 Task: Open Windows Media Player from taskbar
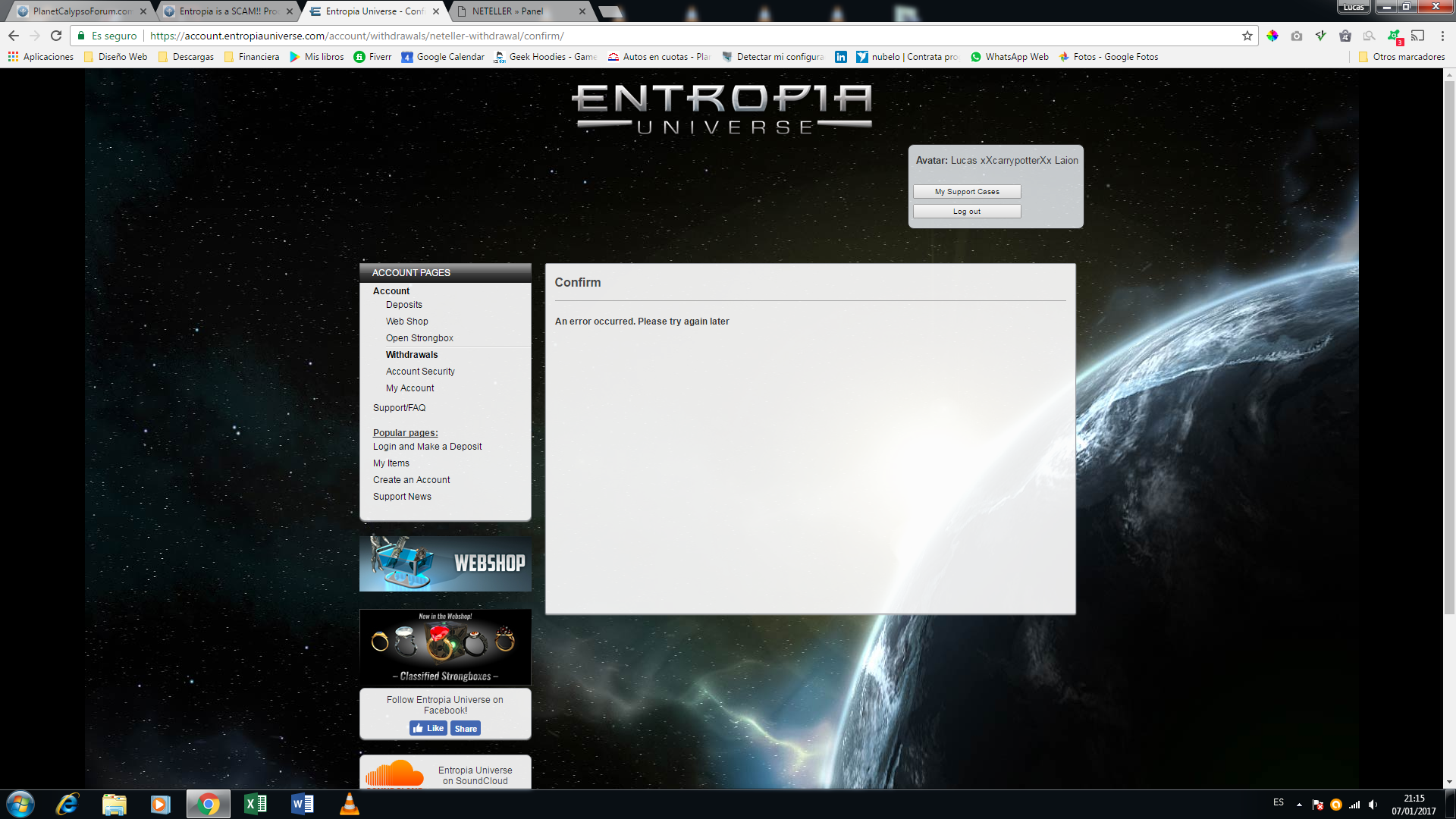pyautogui.click(x=161, y=804)
